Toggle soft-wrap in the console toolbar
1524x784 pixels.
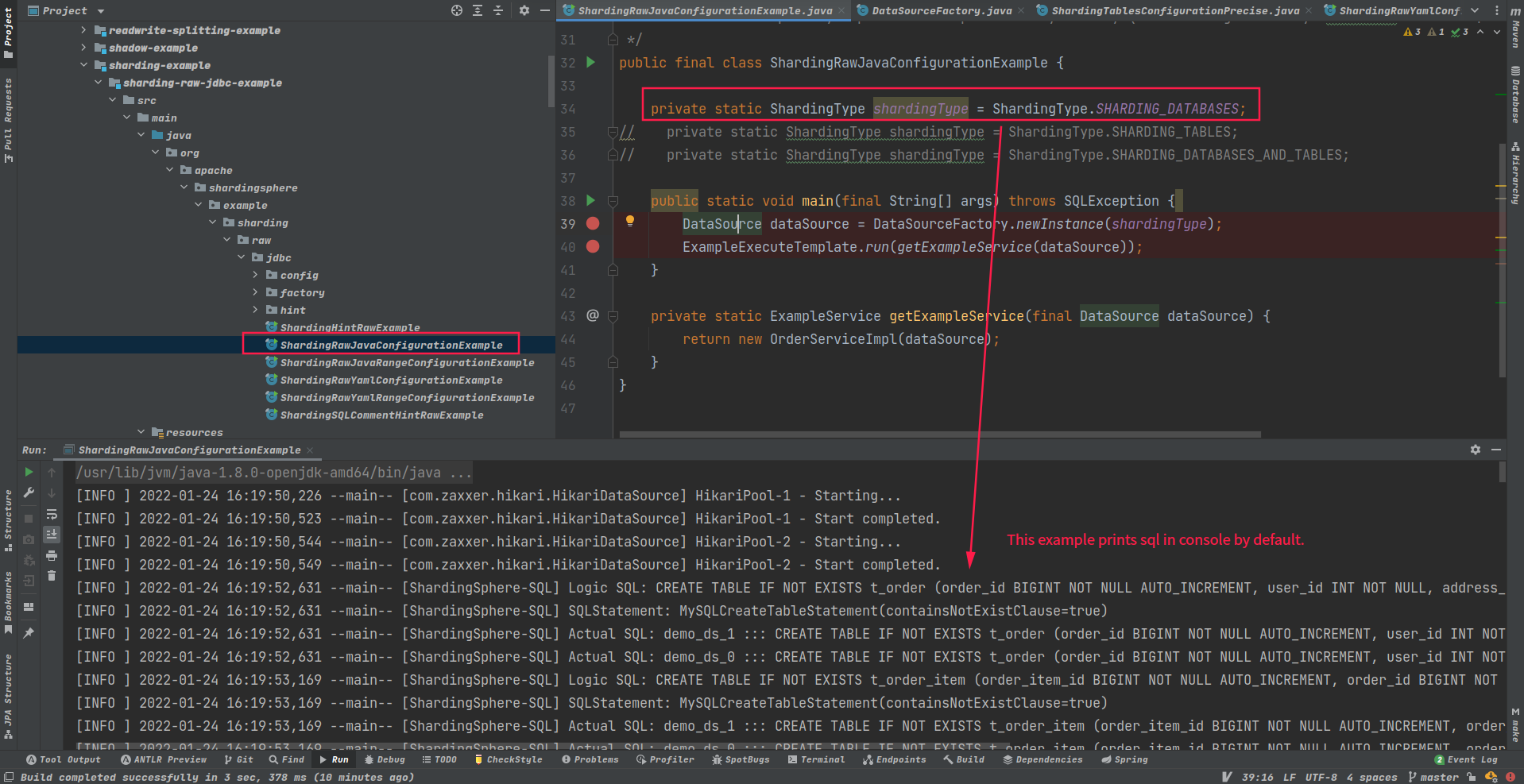click(x=52, y=516)
